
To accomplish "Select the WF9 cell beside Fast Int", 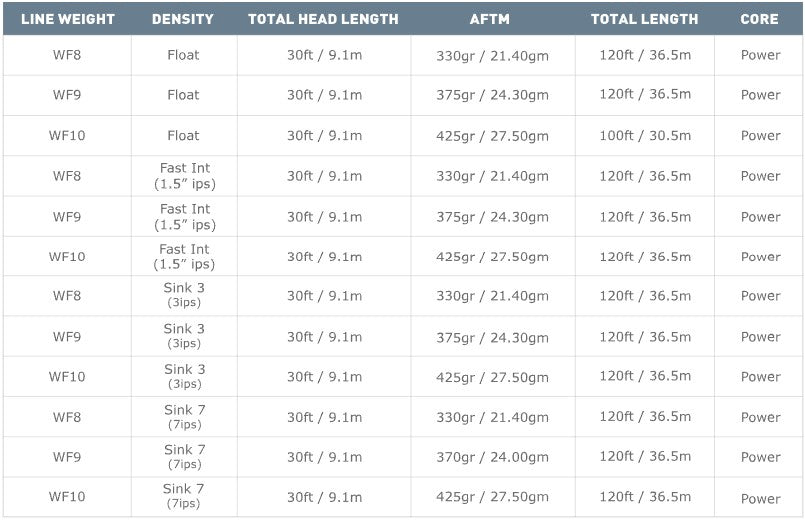I will [67, 216].
